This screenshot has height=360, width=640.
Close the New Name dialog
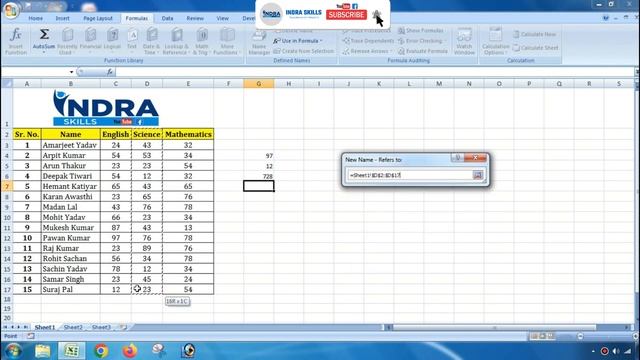click(x=476, y=158)
